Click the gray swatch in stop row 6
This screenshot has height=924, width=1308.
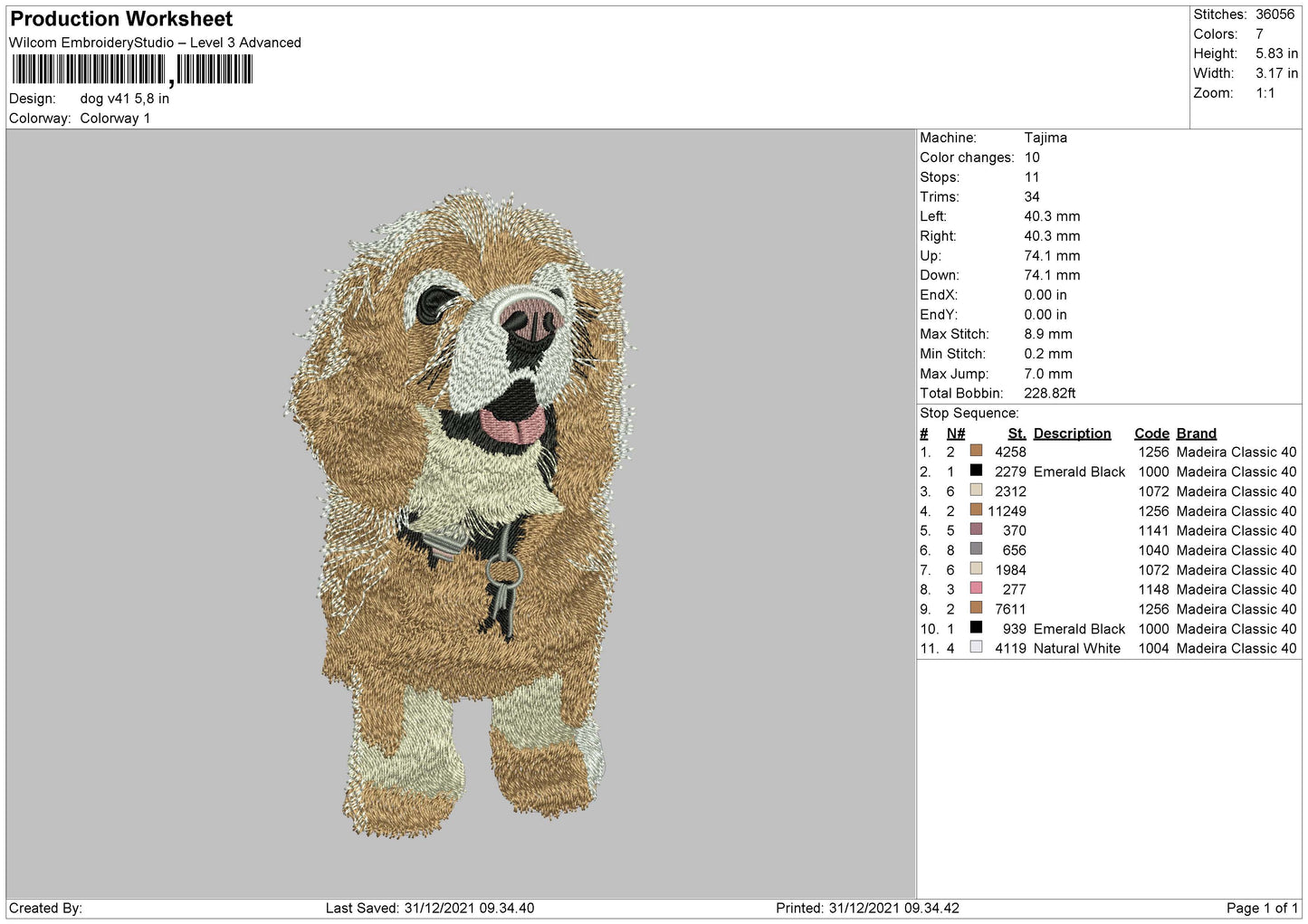click(x=976, y=548)
